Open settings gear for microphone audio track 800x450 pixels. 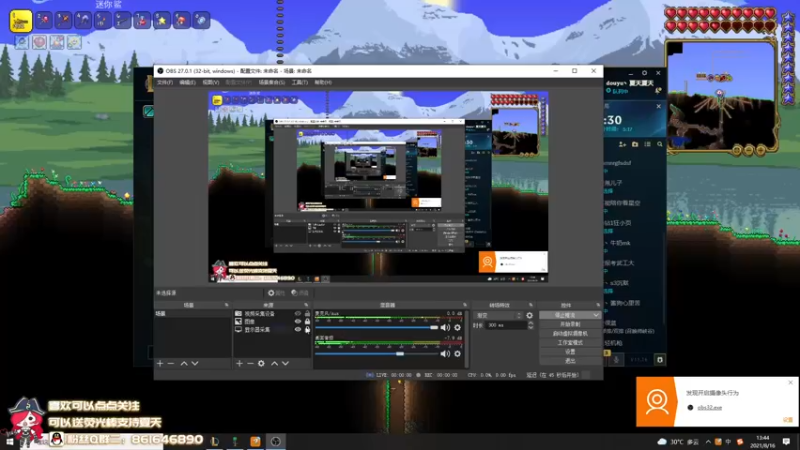click(x=458, y=328)
